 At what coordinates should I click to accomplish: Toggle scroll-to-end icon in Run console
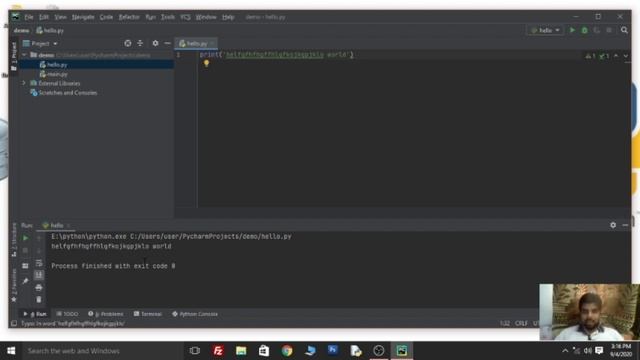point(39,275)
